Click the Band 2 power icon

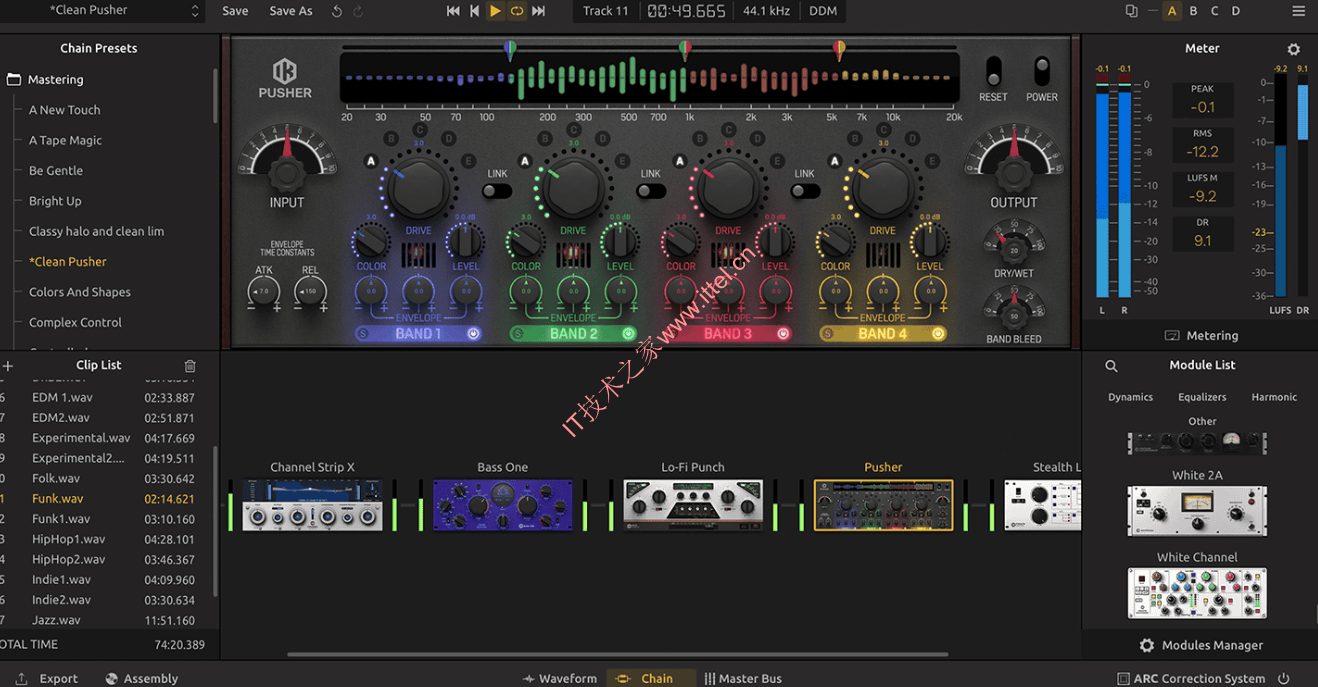point(628,333)
